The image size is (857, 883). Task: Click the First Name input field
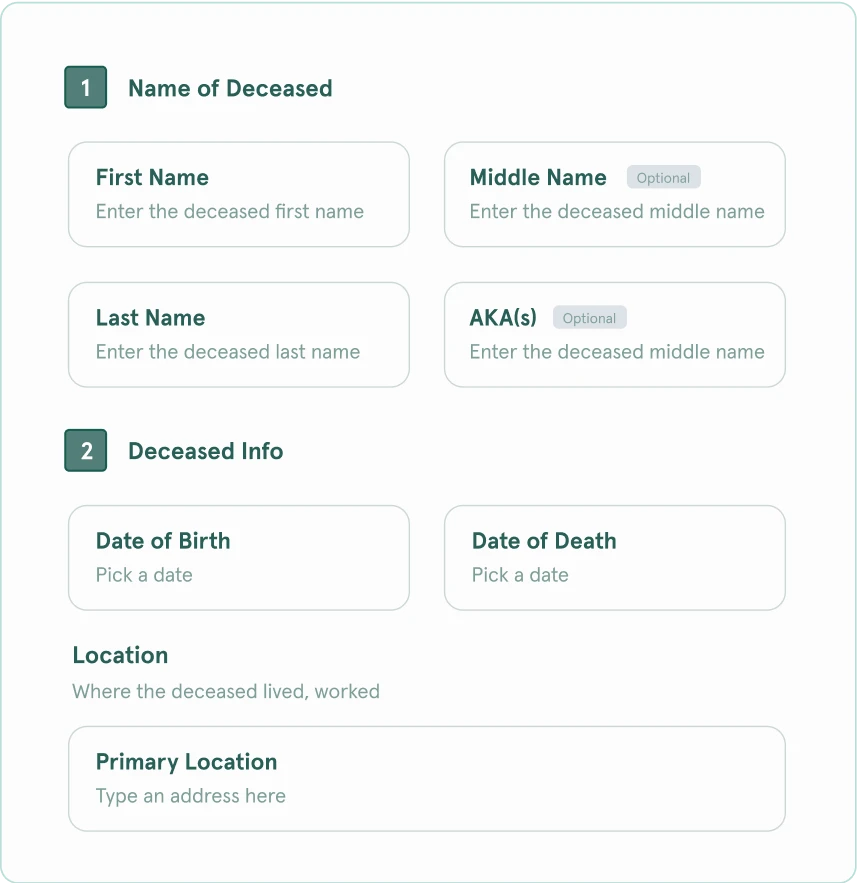pyautogui.click(x=238, y=211)
